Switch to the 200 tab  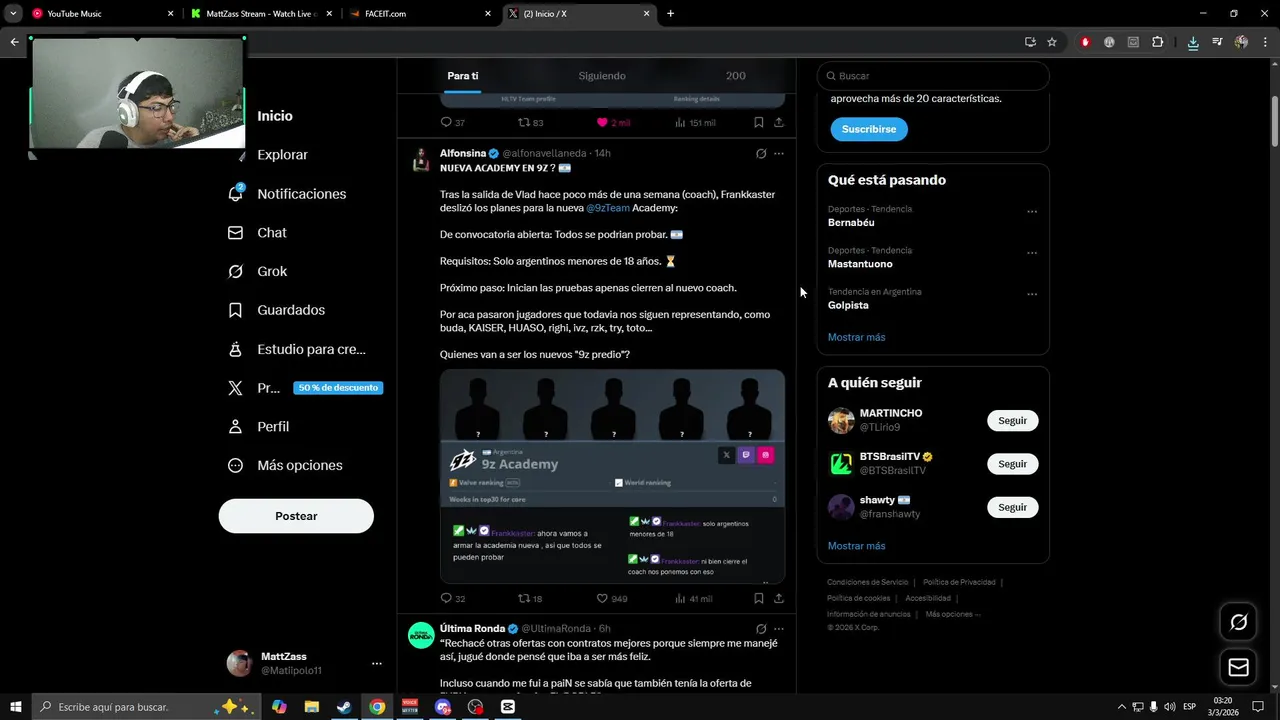pos(735,76)
